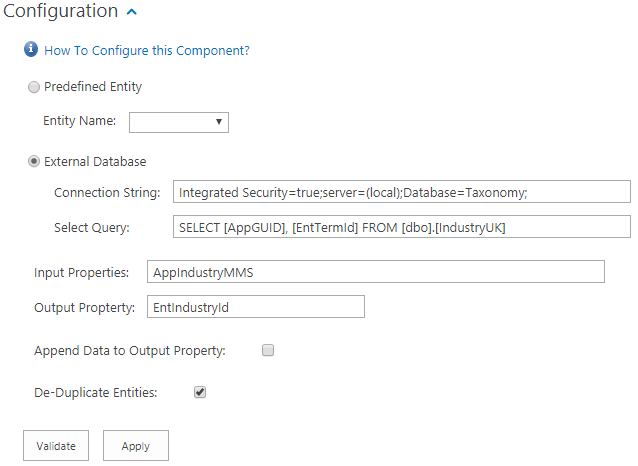Uncheck the De-Duplicate Entities checkbox

(x=200, y=393)
